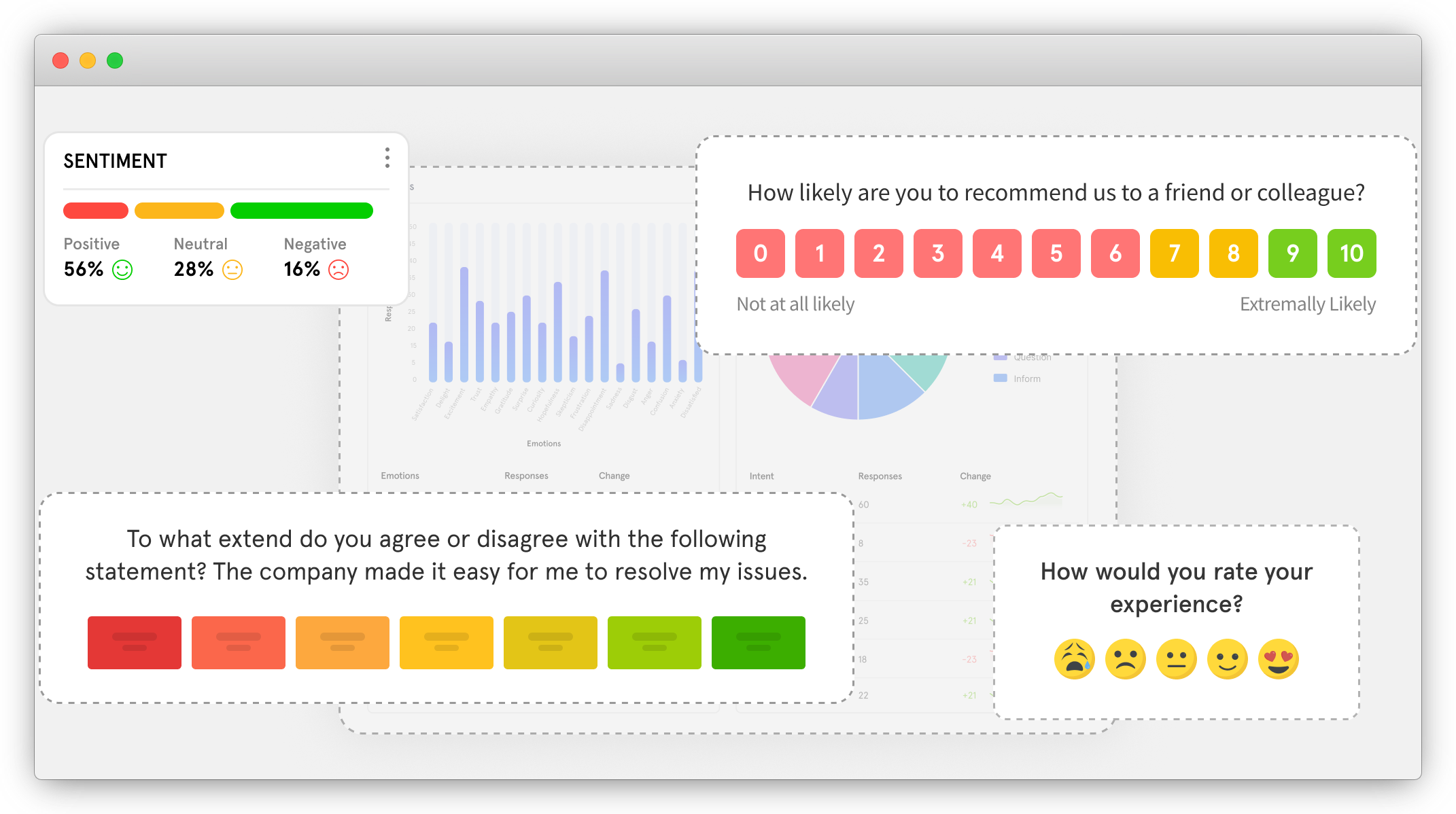The image size is (1456, 814).
Task: Pick the frowning face emoji rating
Action: coord(1125,659)
